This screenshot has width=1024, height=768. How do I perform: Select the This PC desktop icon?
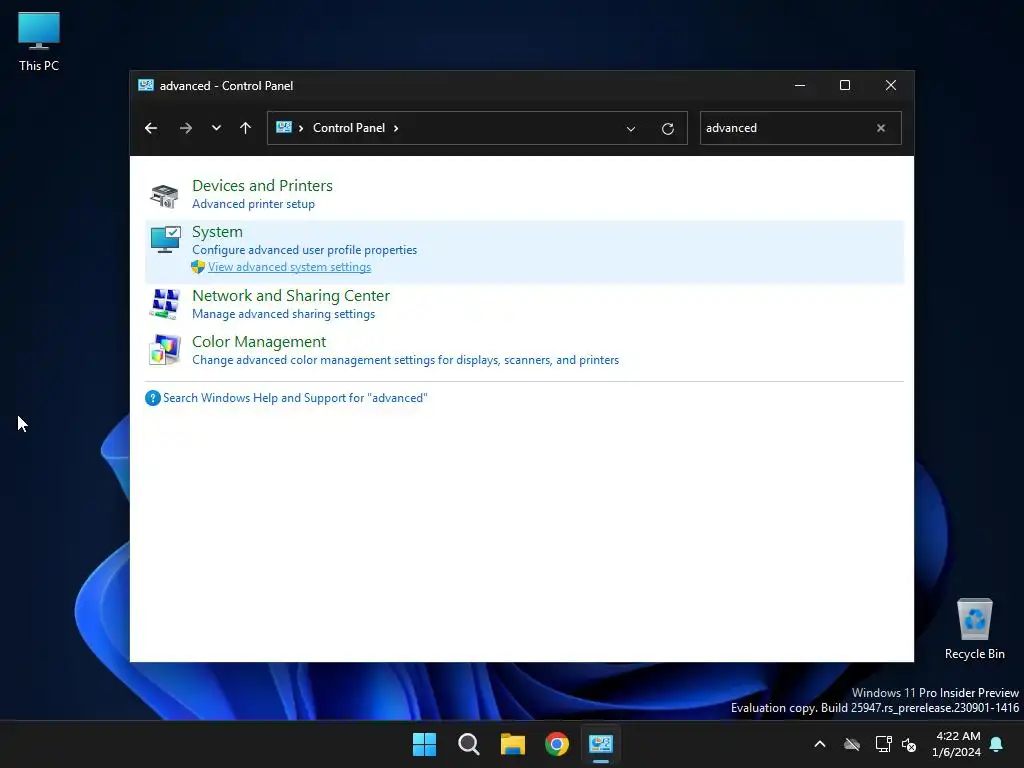coord(39,41)
